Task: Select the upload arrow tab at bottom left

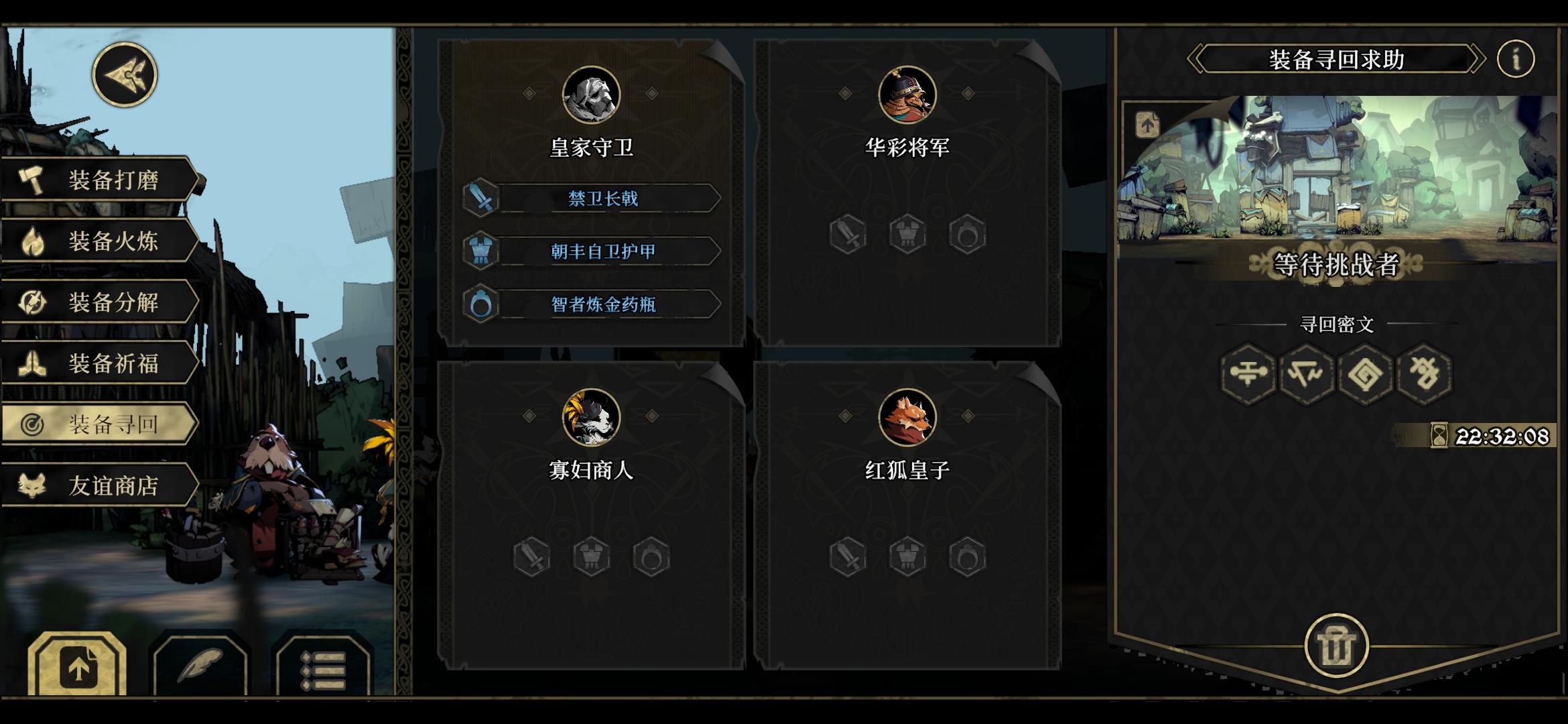Action: coord(78,666)
